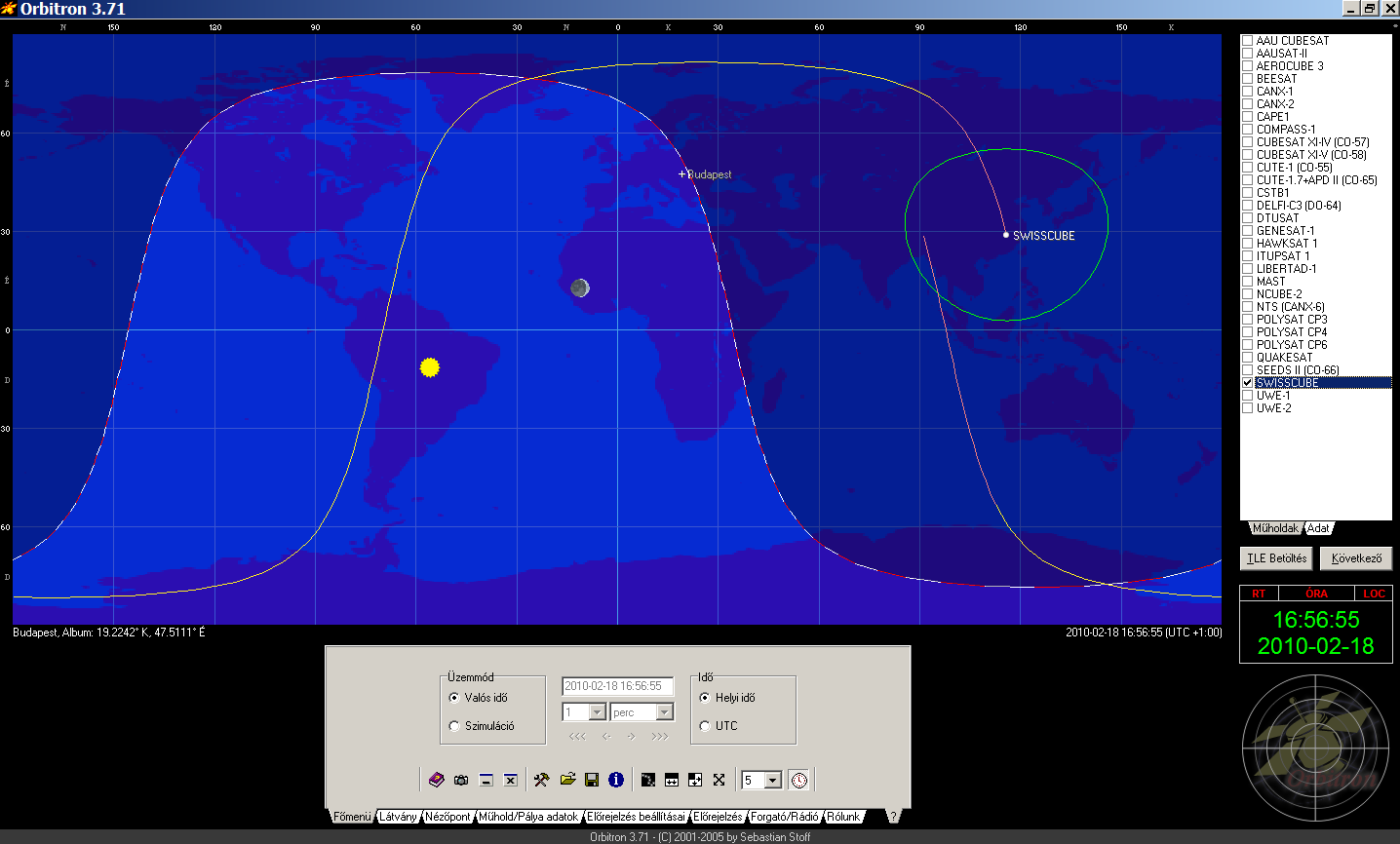Click Budapest coordinates status text

[109, 633]
